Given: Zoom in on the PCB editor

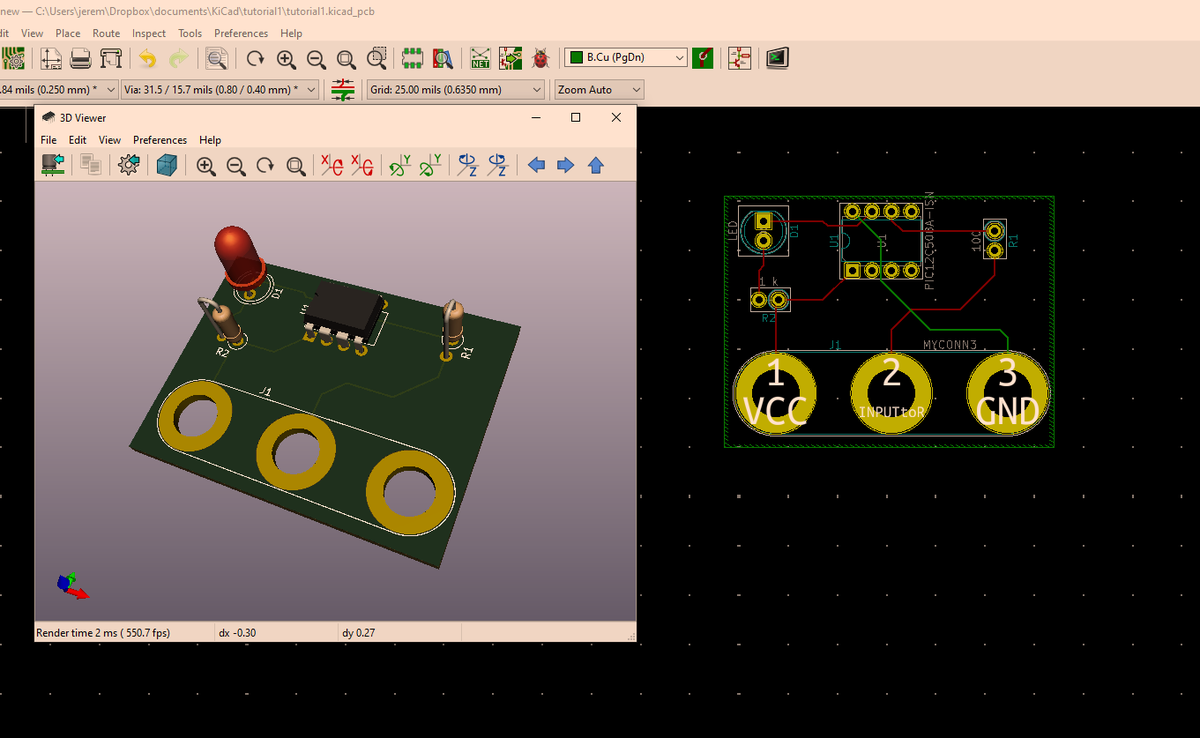Looking at the screenshot, I should [x=286, y=58].
